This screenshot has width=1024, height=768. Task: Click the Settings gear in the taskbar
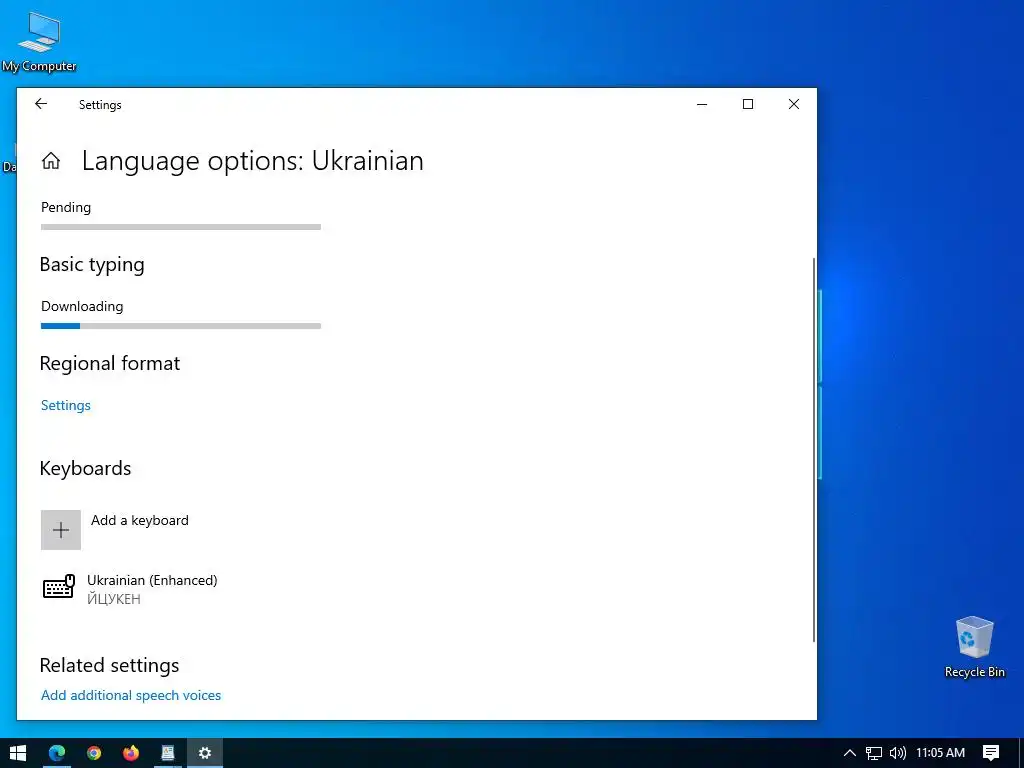click(x=204, y=753)
